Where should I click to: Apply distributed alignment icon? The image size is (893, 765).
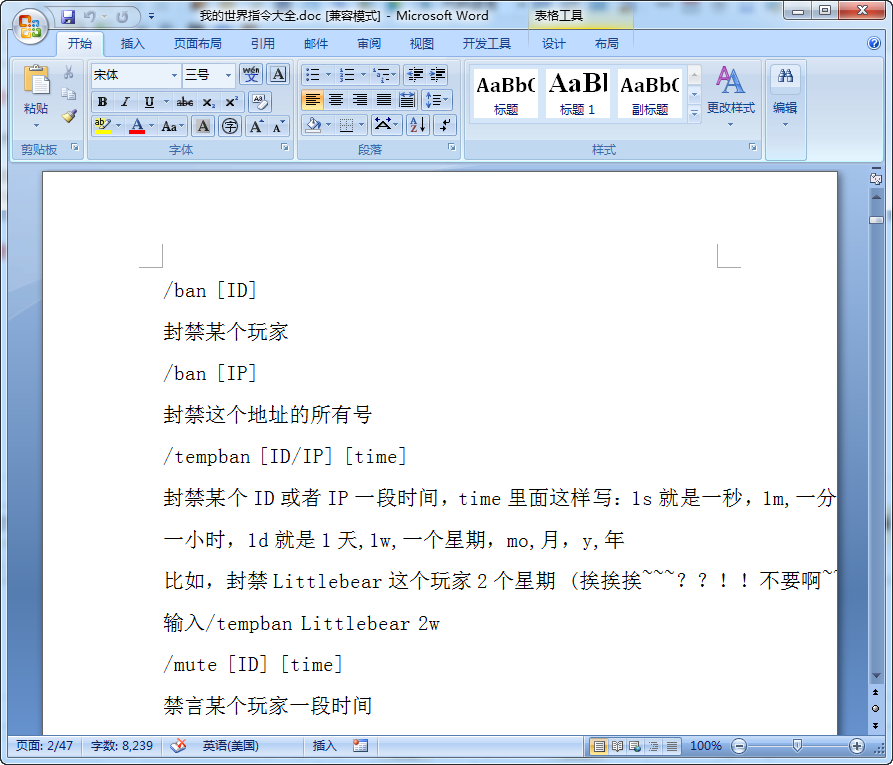pyautogui.click(x=407, y=100)
